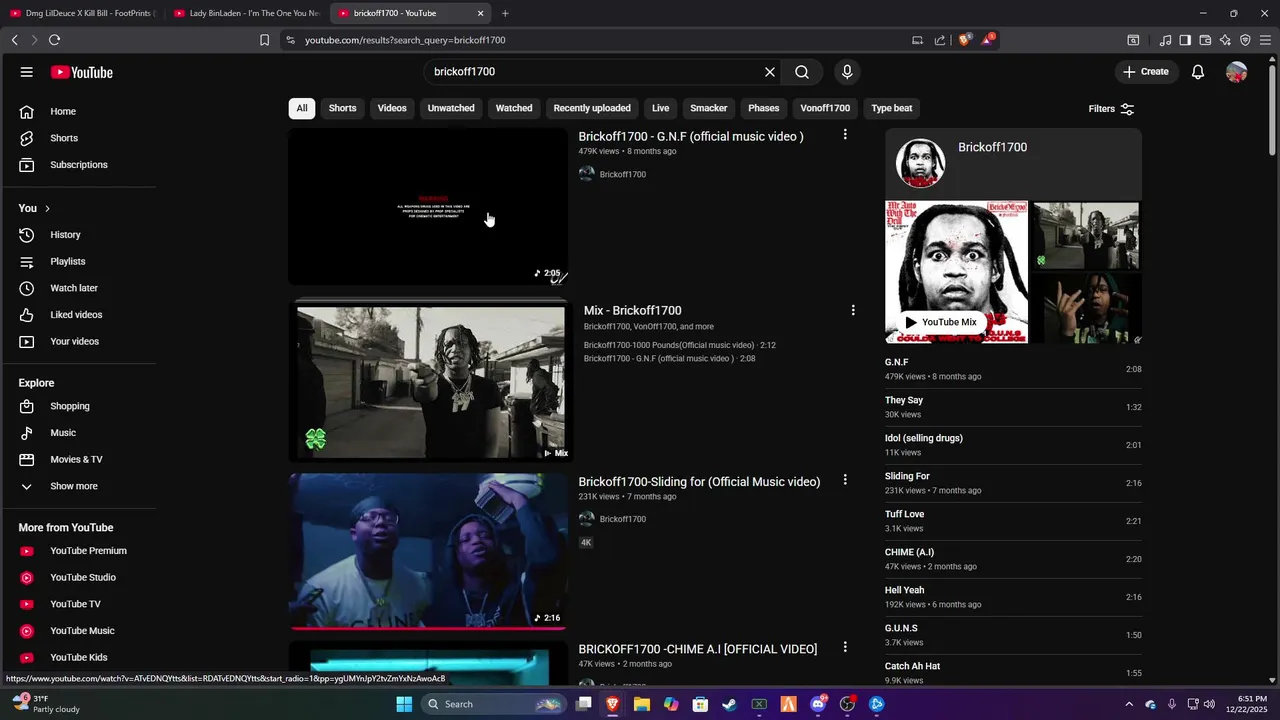Play the YouTube Mix from the channel panel
Screen dimensions: 1280x720
pyautogui.click(x=941, y=322)
